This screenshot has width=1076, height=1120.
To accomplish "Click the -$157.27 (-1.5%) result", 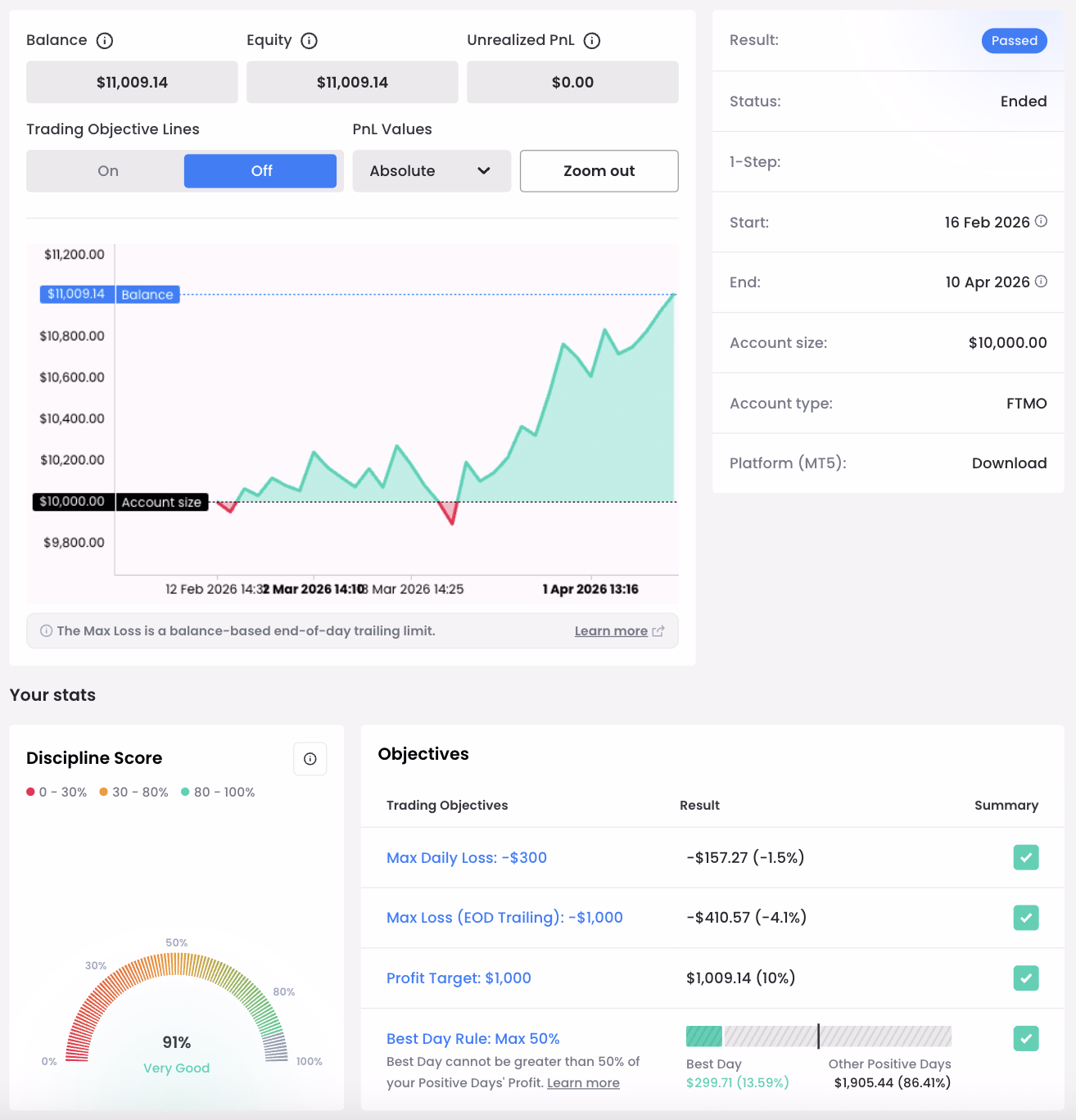I will tap(746, 858).
